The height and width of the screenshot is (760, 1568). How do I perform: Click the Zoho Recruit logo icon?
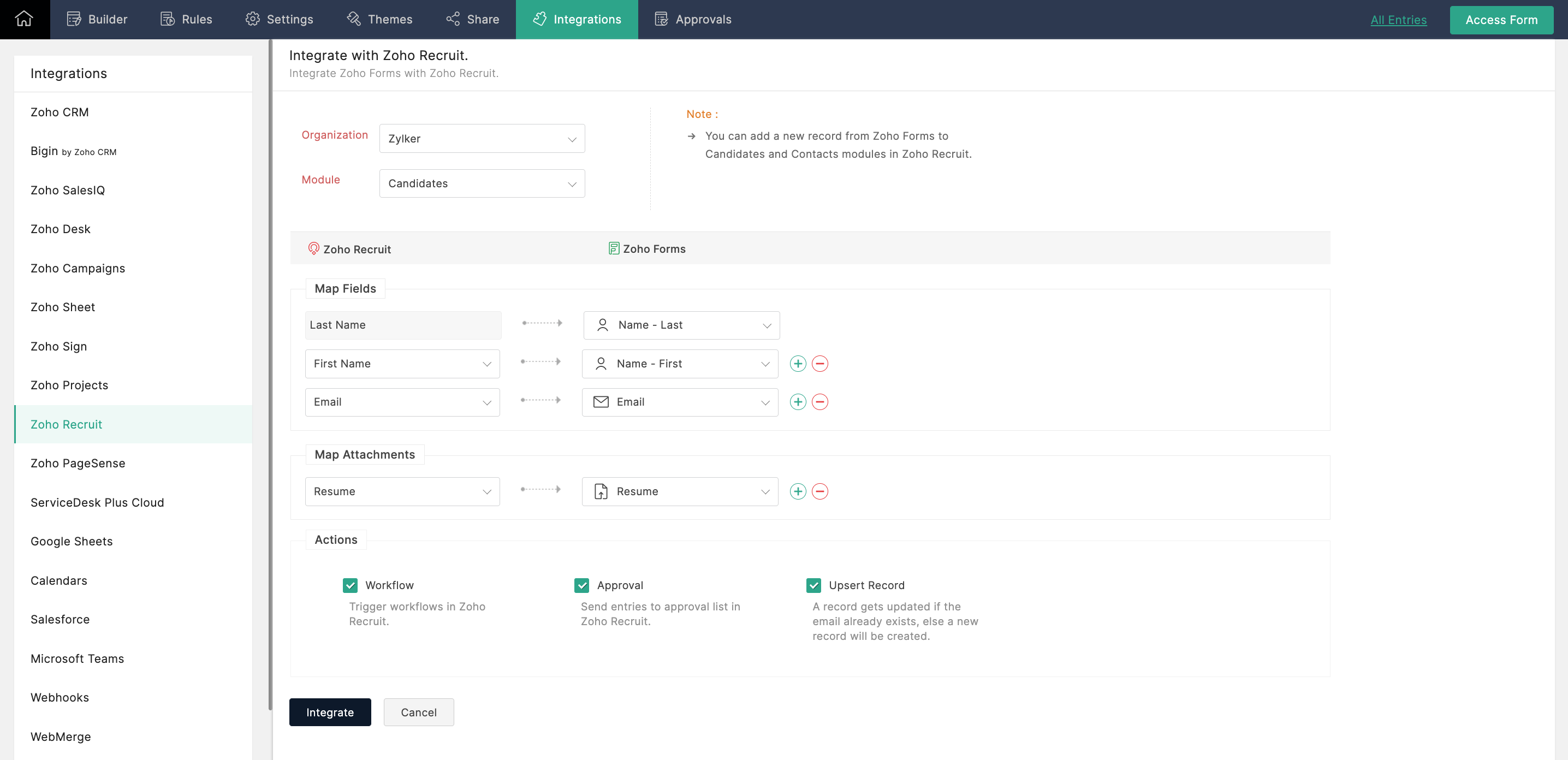point(313,248)
